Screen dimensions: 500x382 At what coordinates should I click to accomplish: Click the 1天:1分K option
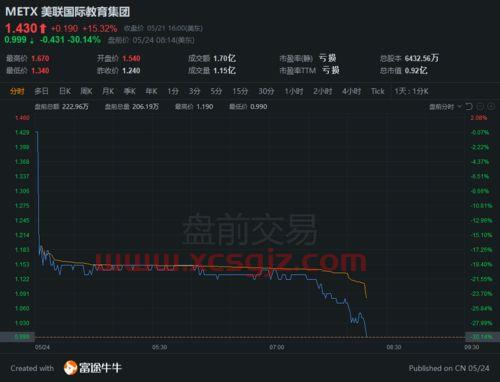coord(411,91)
